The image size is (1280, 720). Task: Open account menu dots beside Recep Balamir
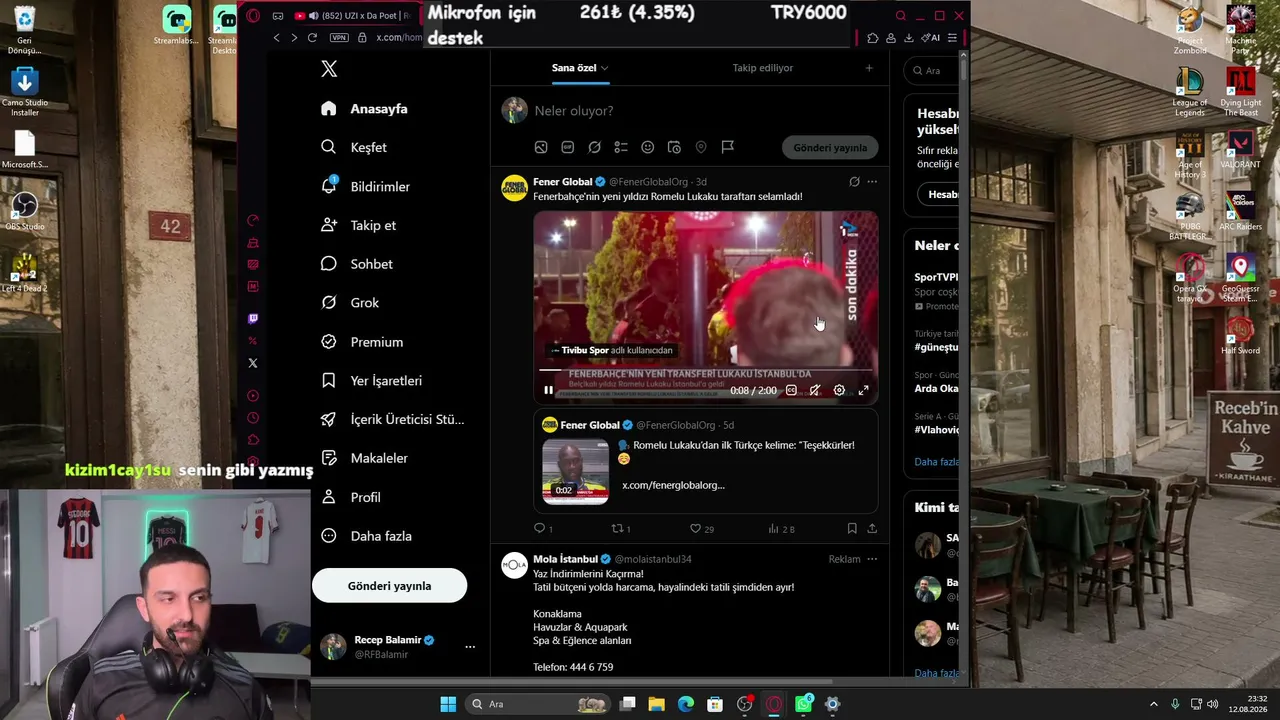(470, 647)
